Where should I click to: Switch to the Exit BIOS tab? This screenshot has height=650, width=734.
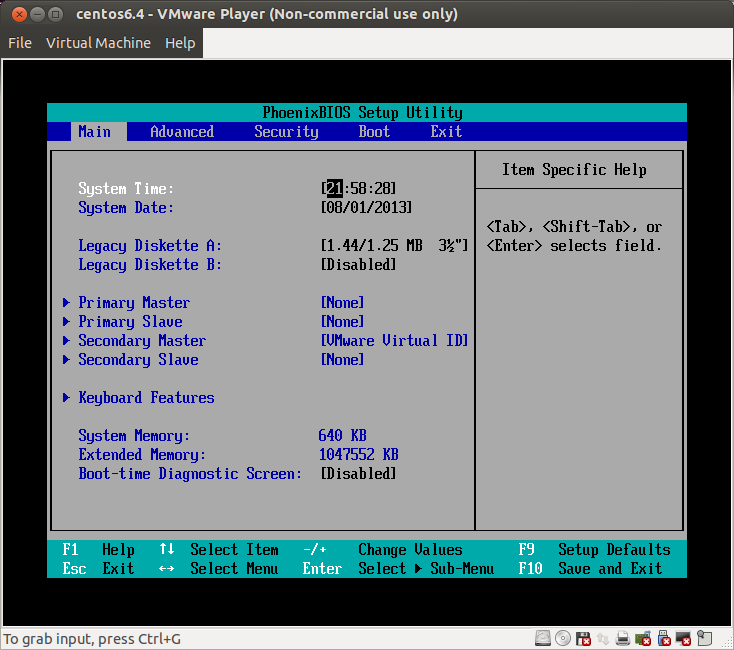point(447,131)
